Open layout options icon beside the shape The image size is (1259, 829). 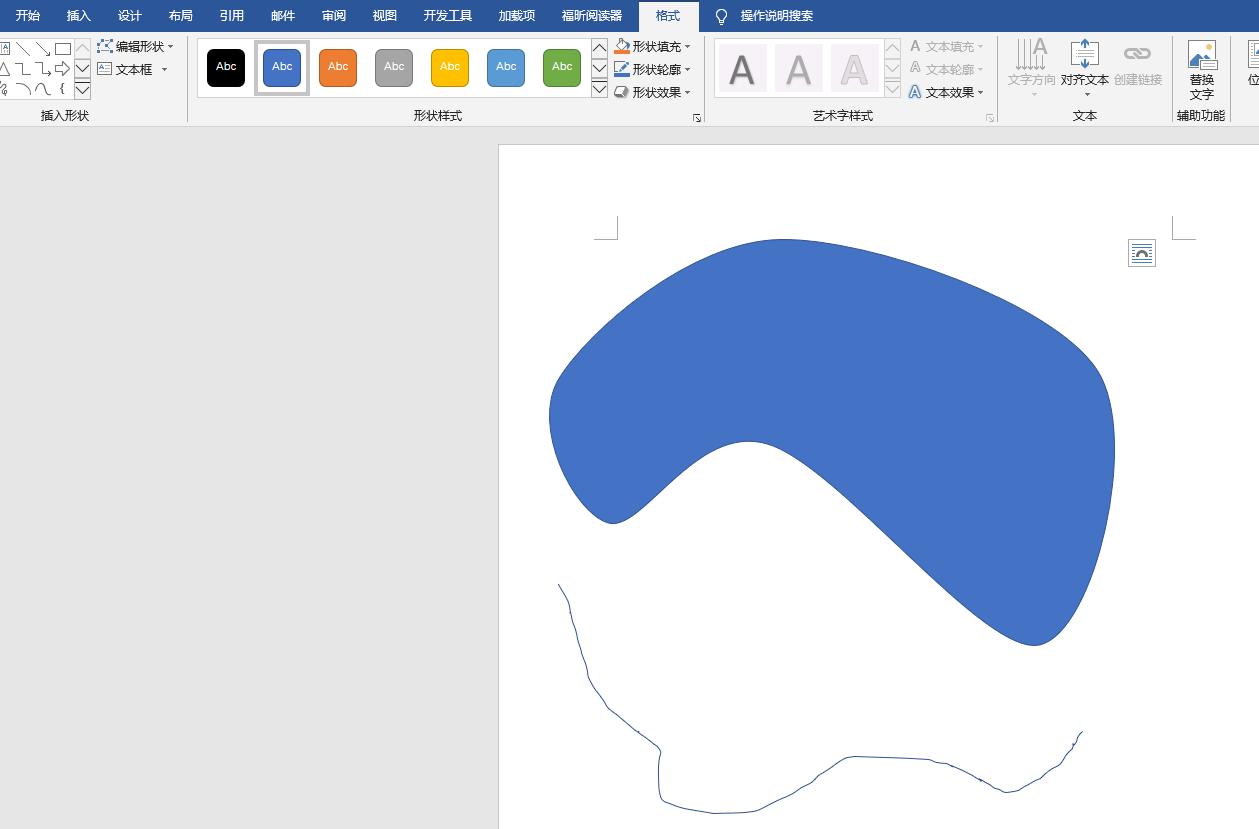tap(1141, 254)
